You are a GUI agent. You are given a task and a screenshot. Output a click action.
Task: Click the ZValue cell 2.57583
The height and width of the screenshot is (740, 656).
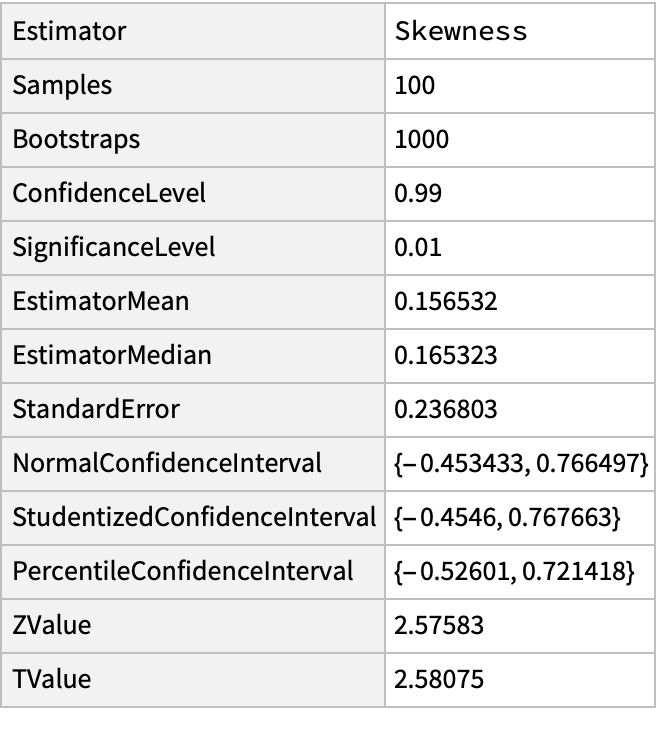tap(439, 626)
